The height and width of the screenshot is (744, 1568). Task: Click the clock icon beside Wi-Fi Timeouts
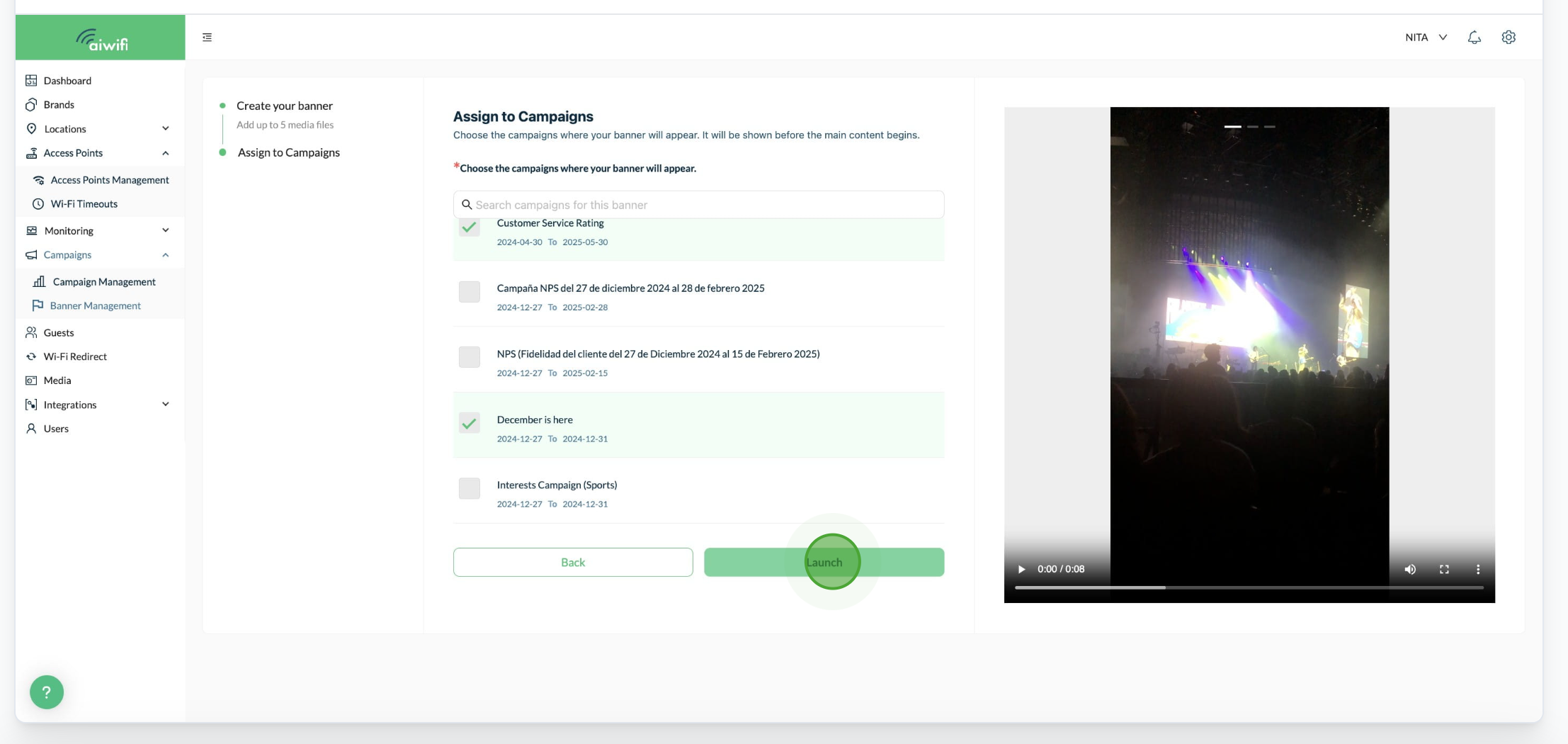pos(38,204)
